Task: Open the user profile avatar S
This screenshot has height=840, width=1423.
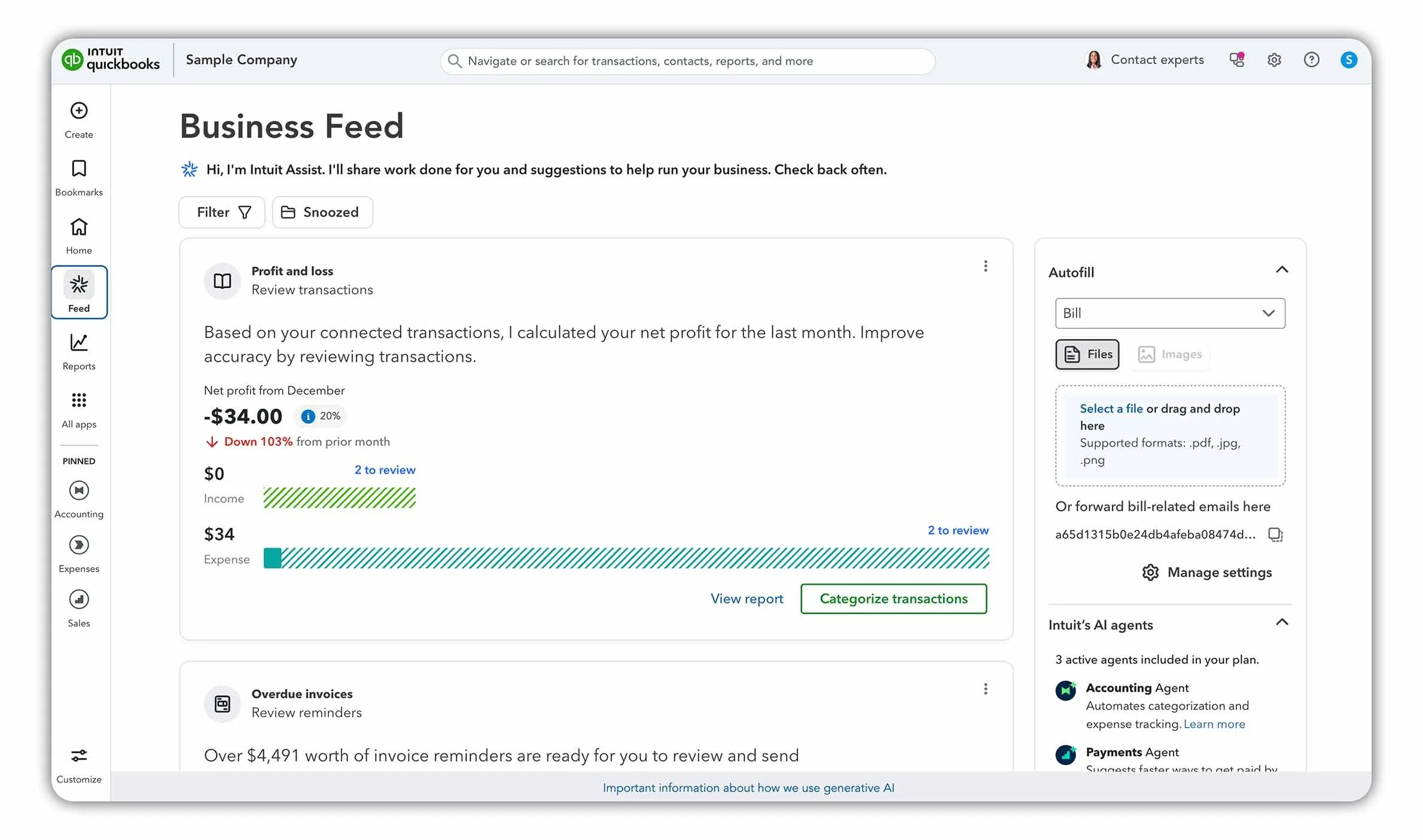Action: [1349, 60]
